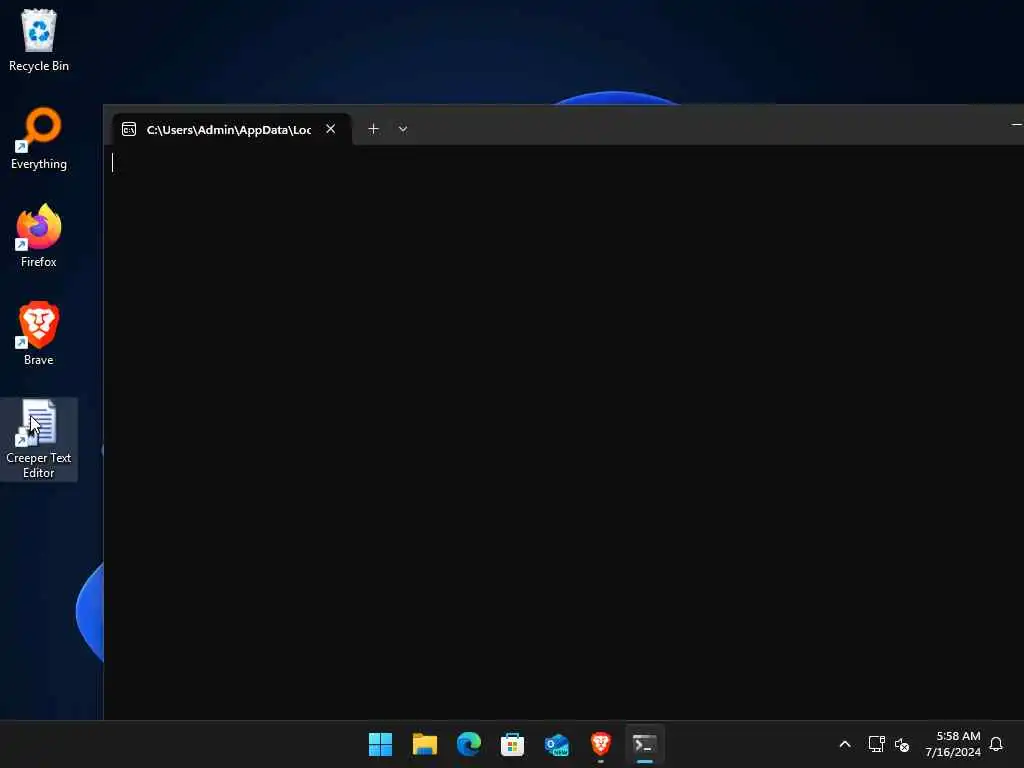
Task: Show hidden system tray icons
Action: pyautogui.click(x=844, y=744)
